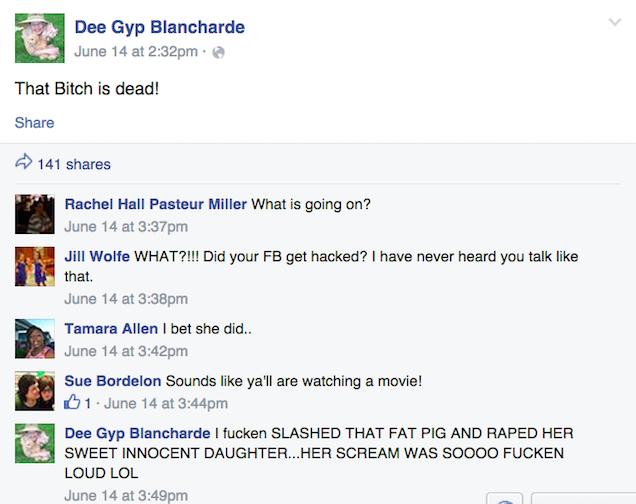Click the share arrow icon beside 141 shares
Viewport: 636px width, 504px height.
[23, 163]
